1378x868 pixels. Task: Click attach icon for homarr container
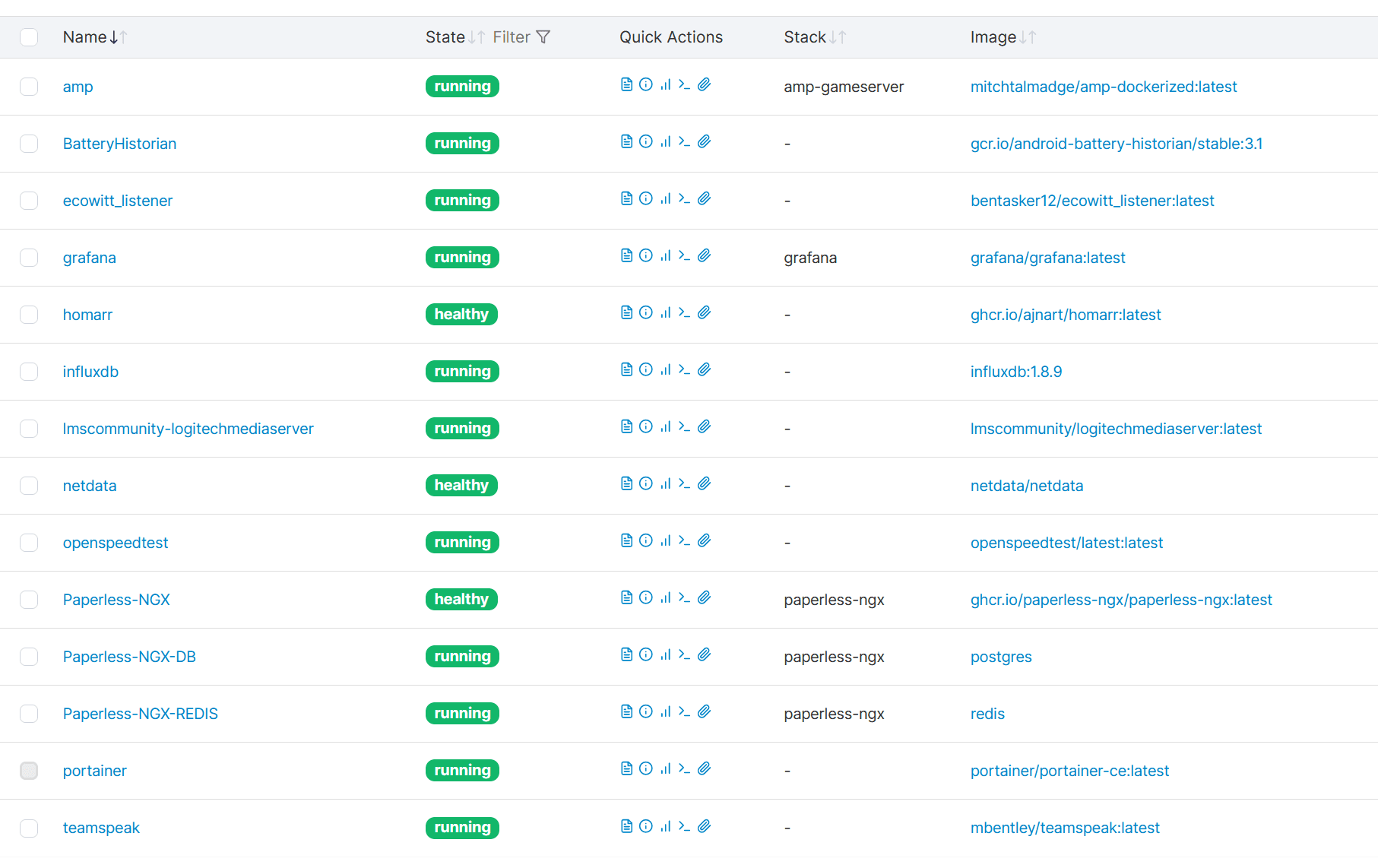[x=705, y=312]
